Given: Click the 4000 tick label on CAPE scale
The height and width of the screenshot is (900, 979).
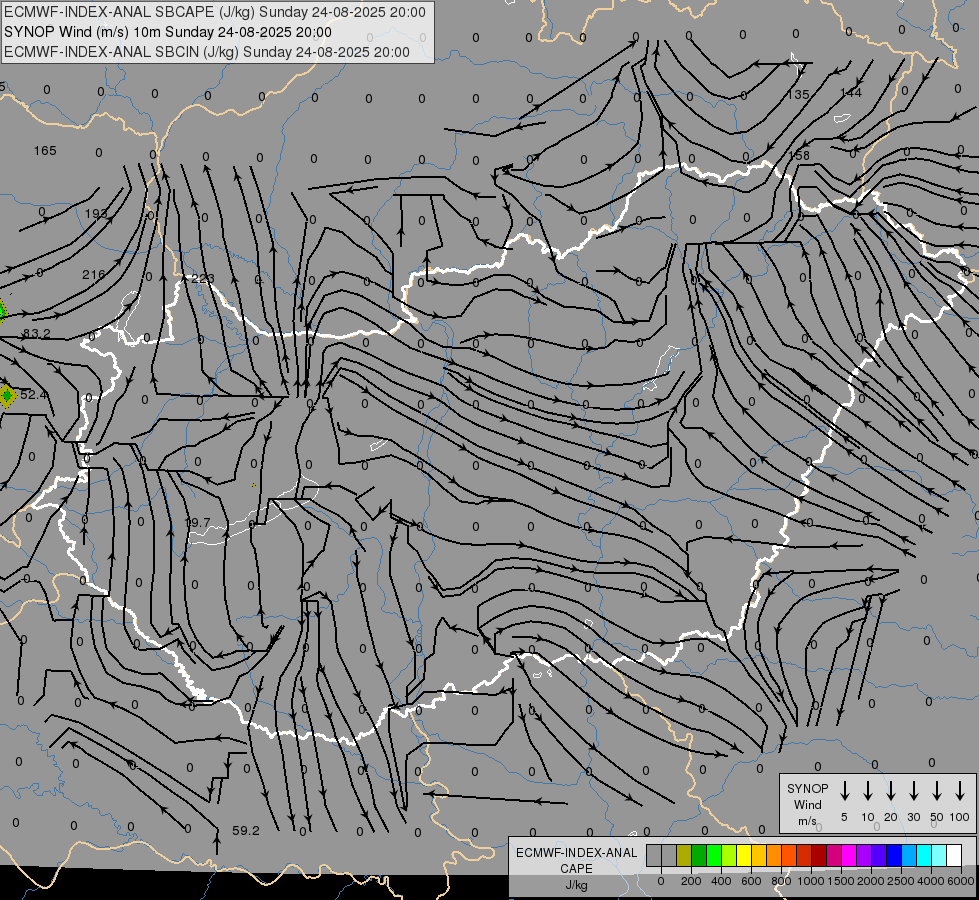Looking at the screenshot, I should pos(930,881).
